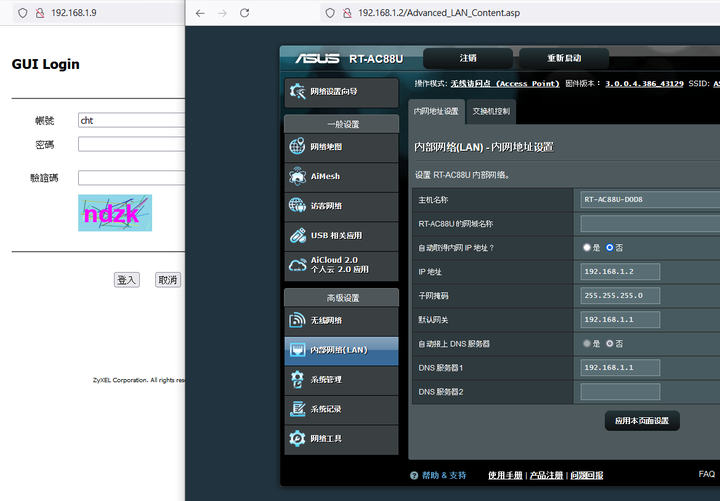
Task: Click the browser forward arrow
Action: pos(222,13)
